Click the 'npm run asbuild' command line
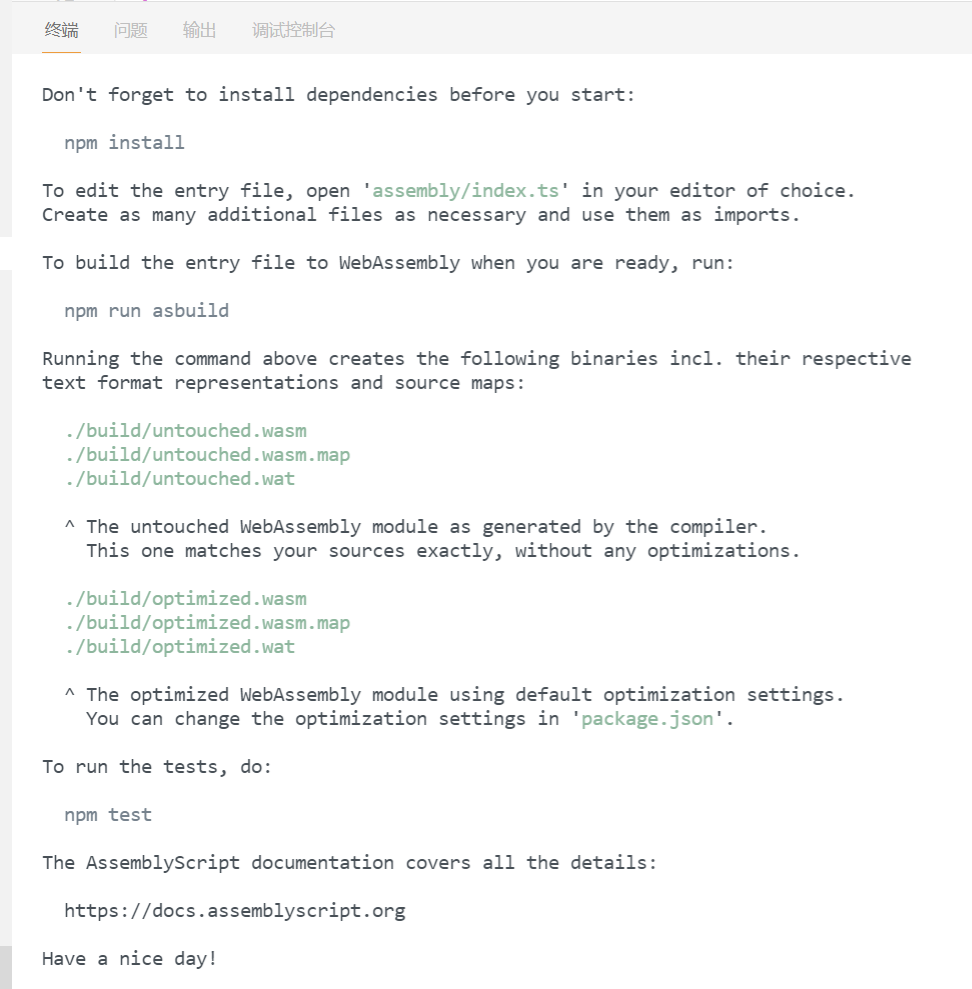 (147, 311)
